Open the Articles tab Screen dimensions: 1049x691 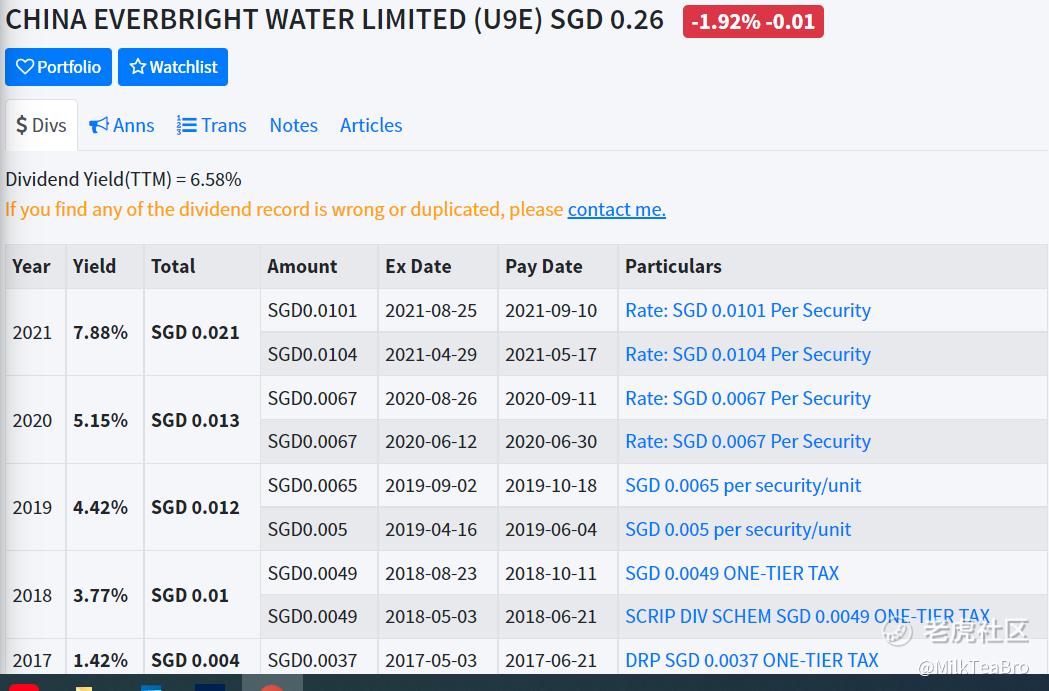tap(371, 125)
